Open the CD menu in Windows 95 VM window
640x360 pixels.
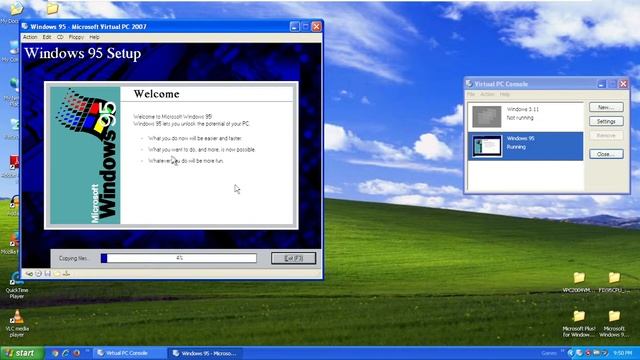pos(60,37)
